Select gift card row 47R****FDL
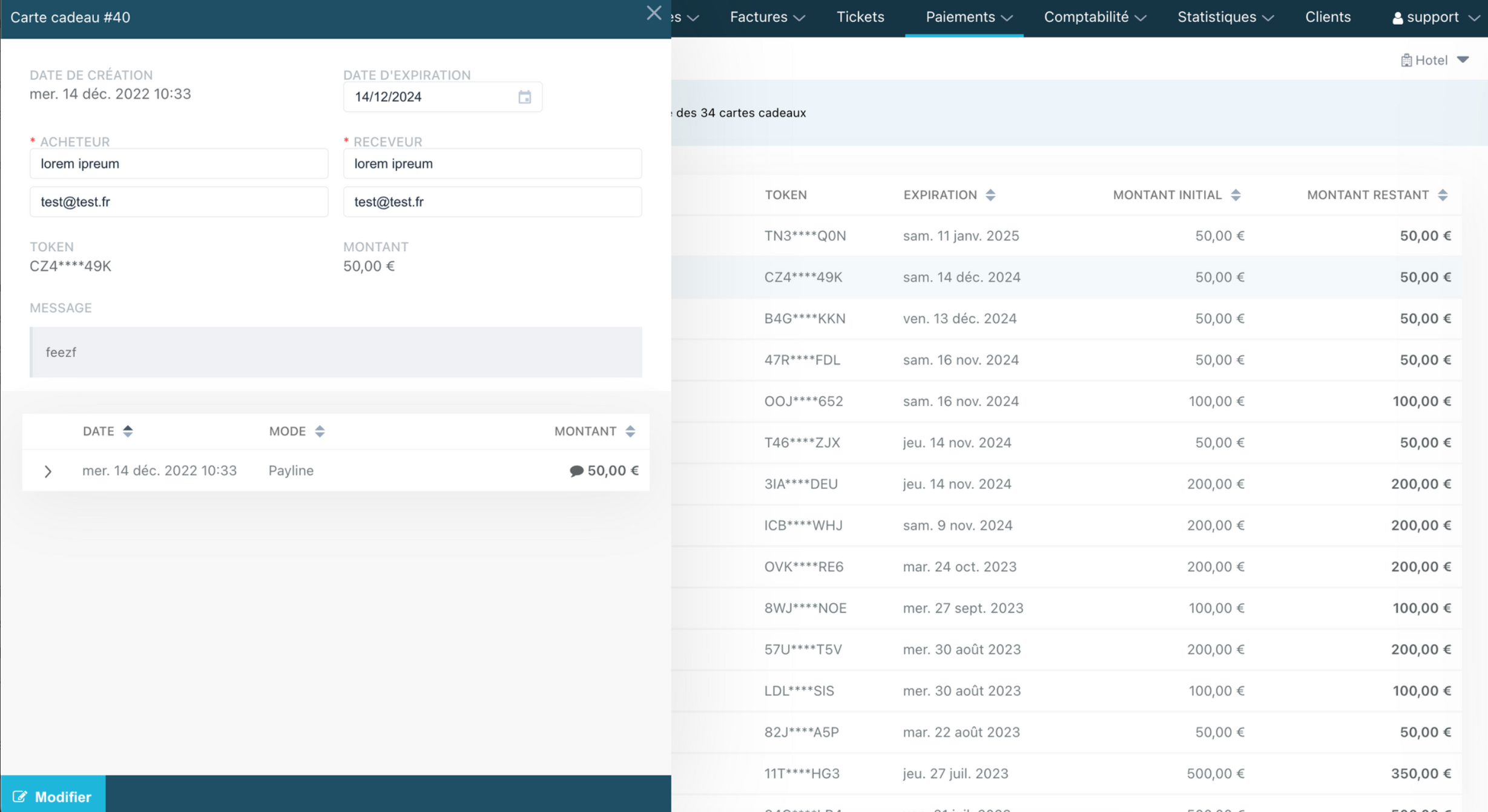The height and width of the screenshot is (812, 1488). click(1067, 360)
